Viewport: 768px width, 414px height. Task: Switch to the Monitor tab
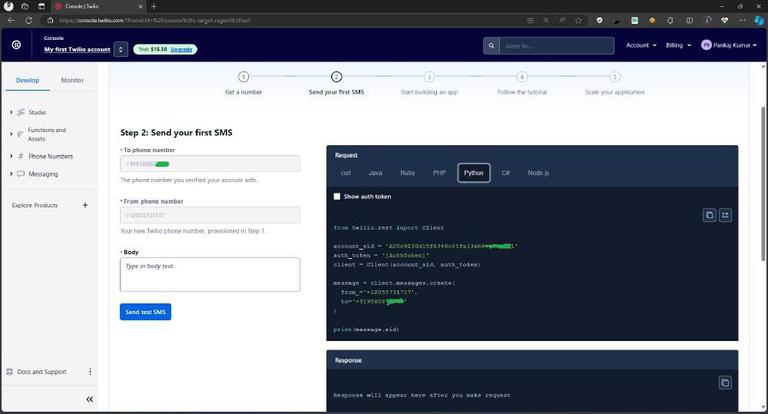tap(72, 80)
